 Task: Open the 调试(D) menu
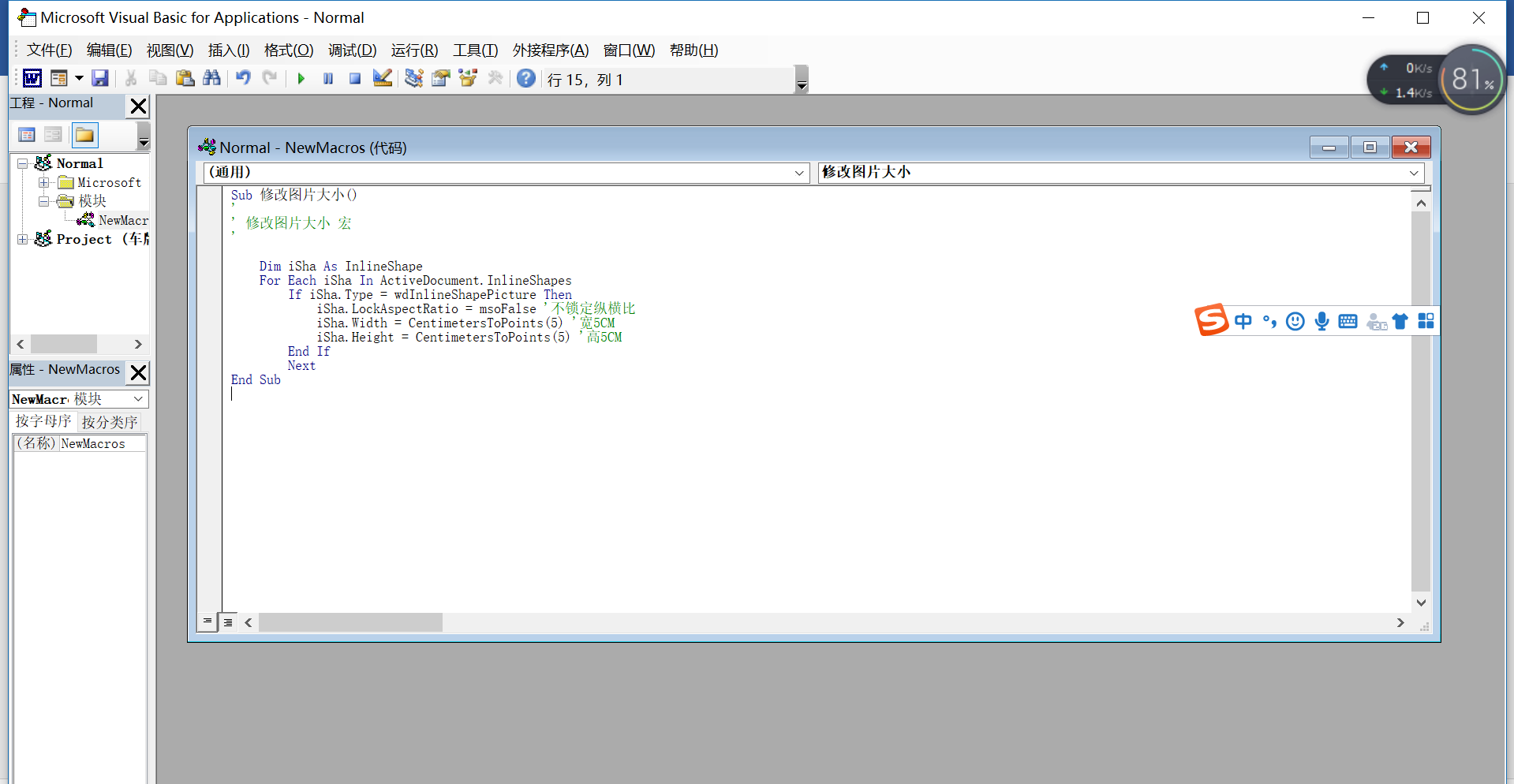pos(352,50)
